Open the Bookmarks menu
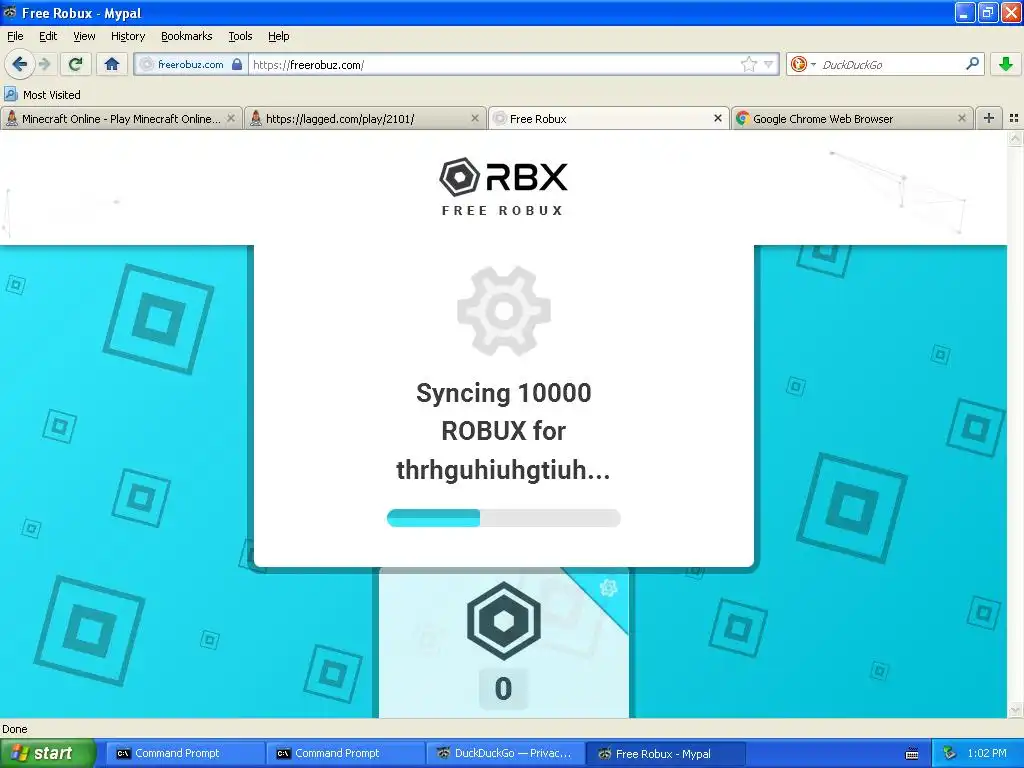This screenshot has height=768, width=1024. [x=186, y=36]
